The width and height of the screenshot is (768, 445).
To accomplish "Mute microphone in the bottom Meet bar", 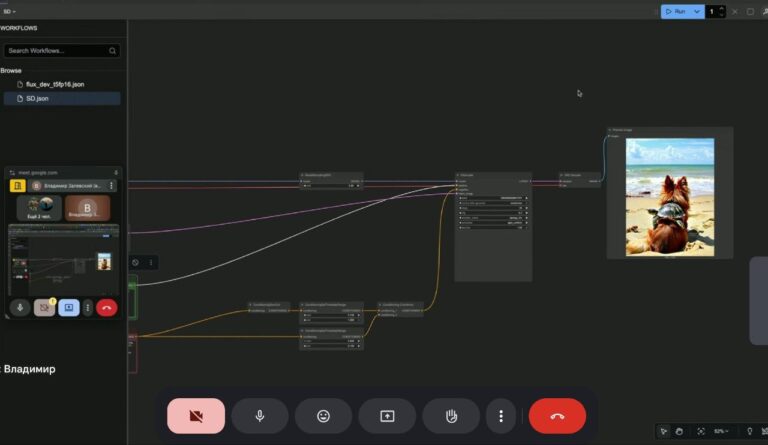I will [260, 416].
